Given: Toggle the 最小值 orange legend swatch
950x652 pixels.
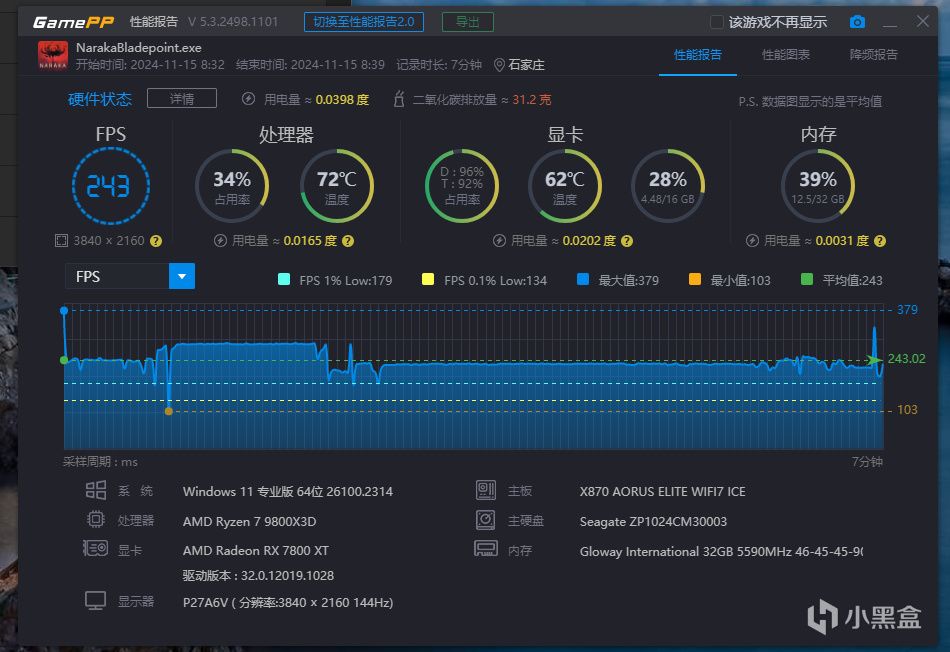Looking at the screenshot, I should coord(695,279).
